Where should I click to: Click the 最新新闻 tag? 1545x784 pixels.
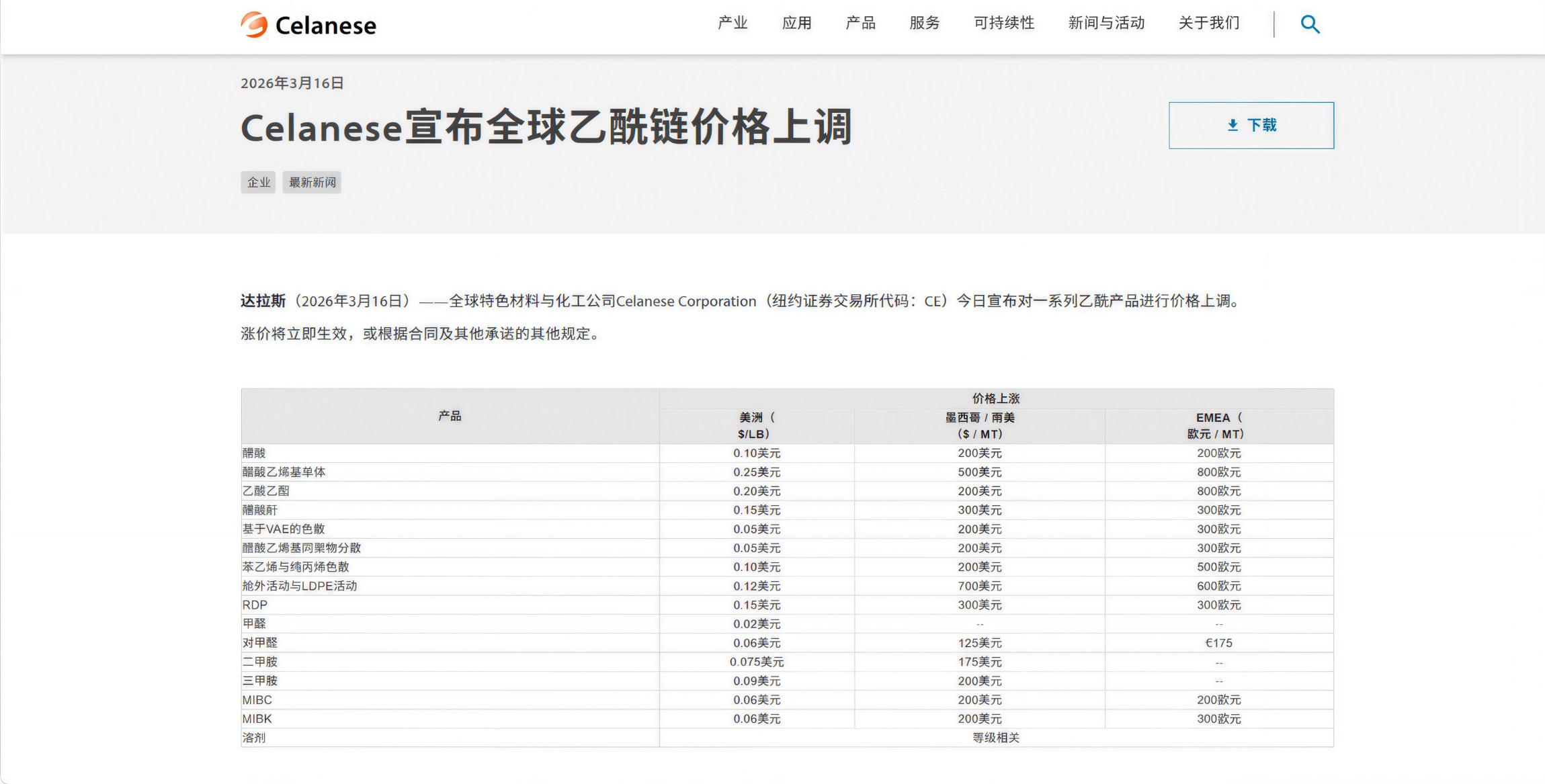[x=312, y=182]
